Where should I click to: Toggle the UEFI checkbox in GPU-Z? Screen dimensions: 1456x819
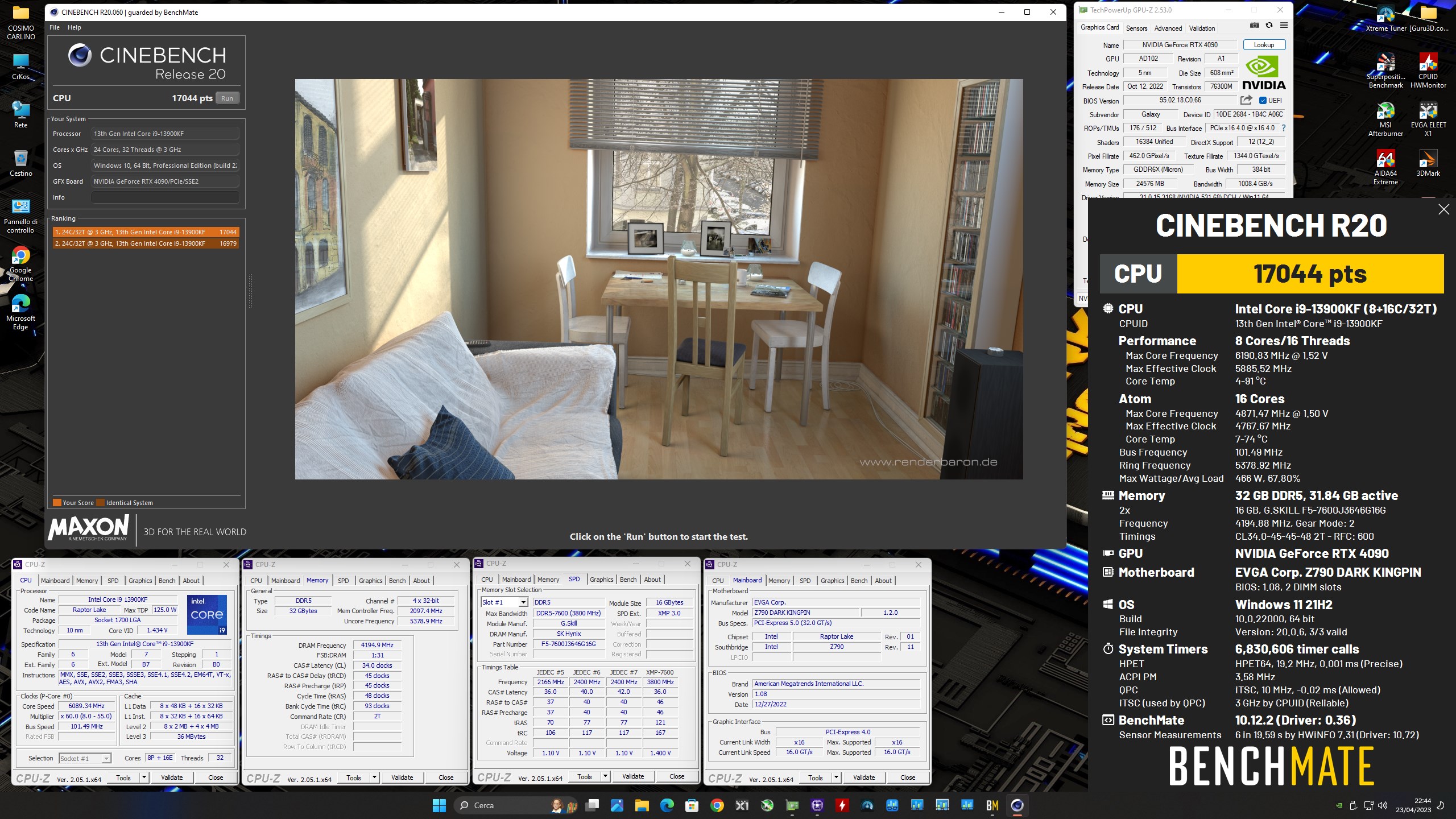pos(1263,100)
